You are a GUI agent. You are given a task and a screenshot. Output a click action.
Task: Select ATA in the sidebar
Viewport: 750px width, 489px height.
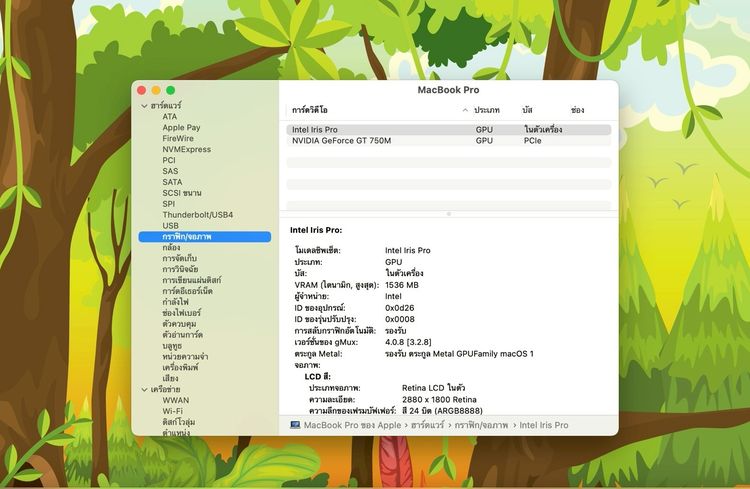[x=169, y=116]
